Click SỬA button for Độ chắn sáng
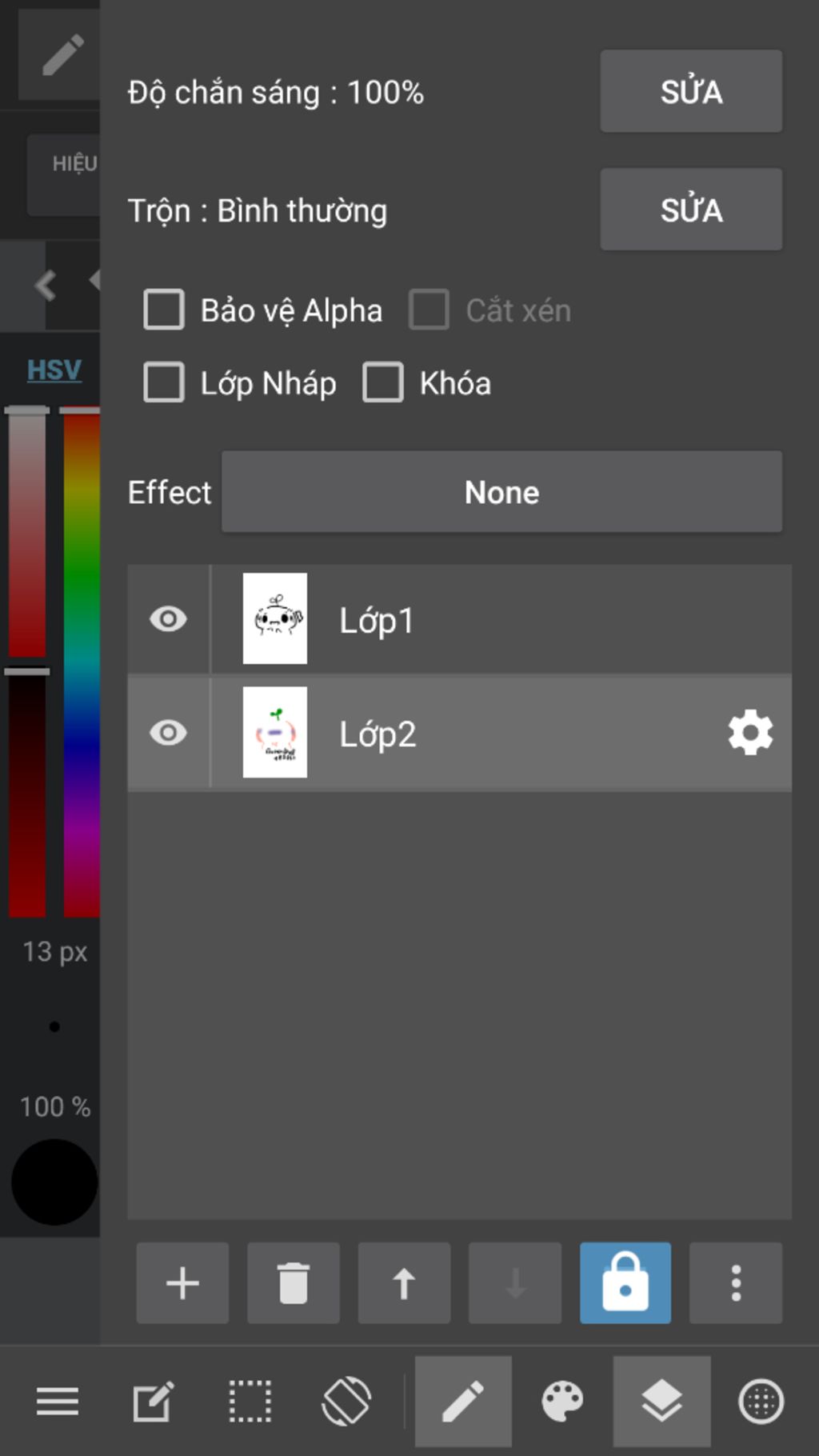 pos(691,91)
